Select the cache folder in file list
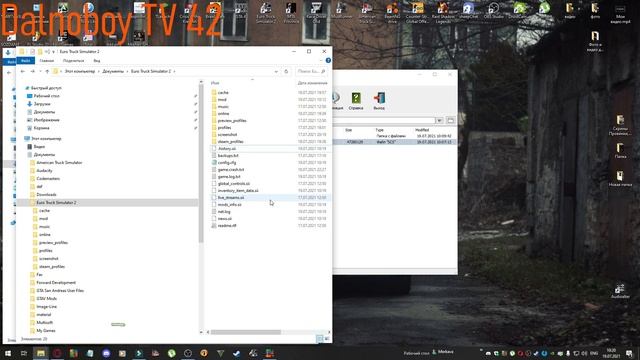Screen dimensions: 640x360 (223, 93)
